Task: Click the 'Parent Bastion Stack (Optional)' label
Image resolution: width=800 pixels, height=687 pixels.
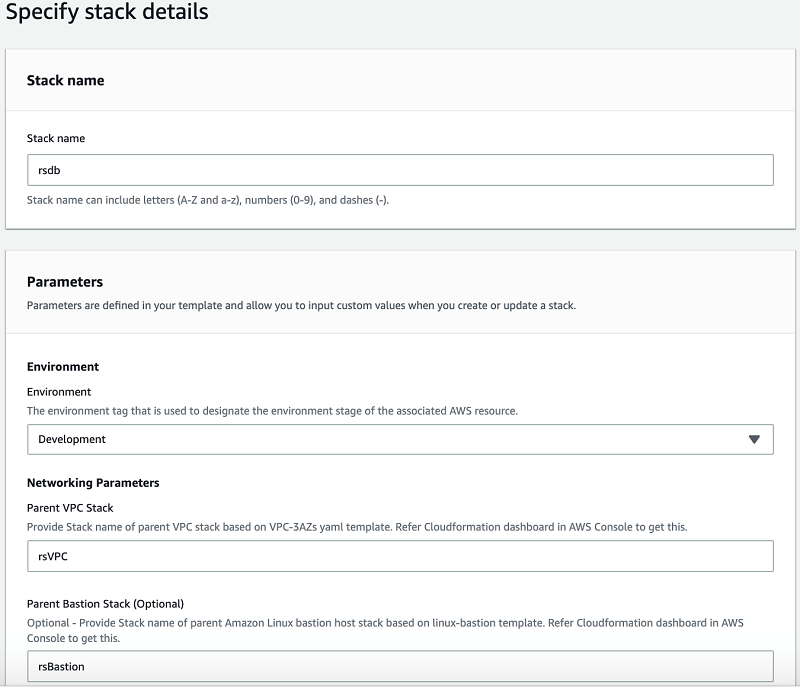Action: 105,603
